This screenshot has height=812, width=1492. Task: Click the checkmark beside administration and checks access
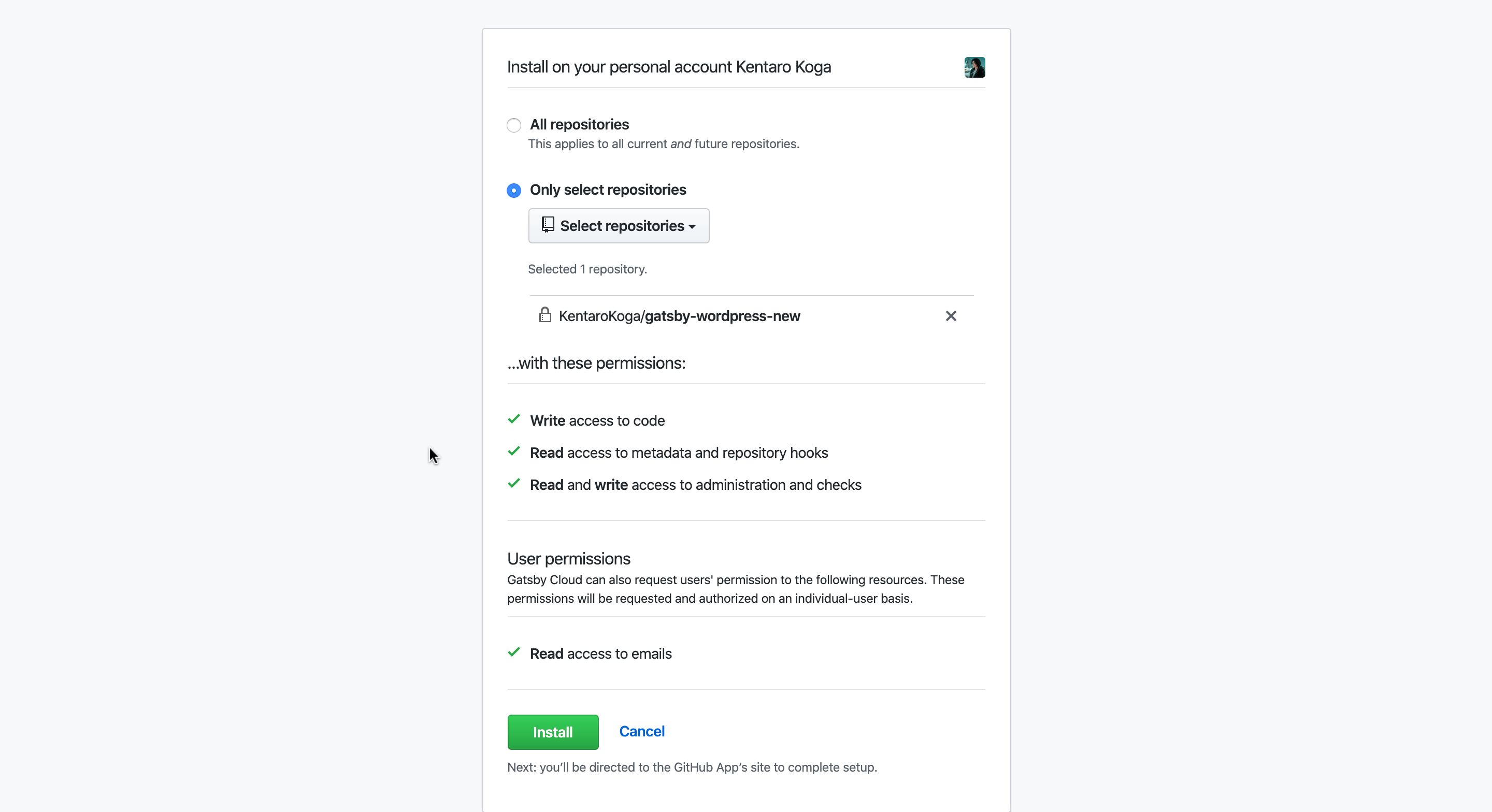[514, 484]
